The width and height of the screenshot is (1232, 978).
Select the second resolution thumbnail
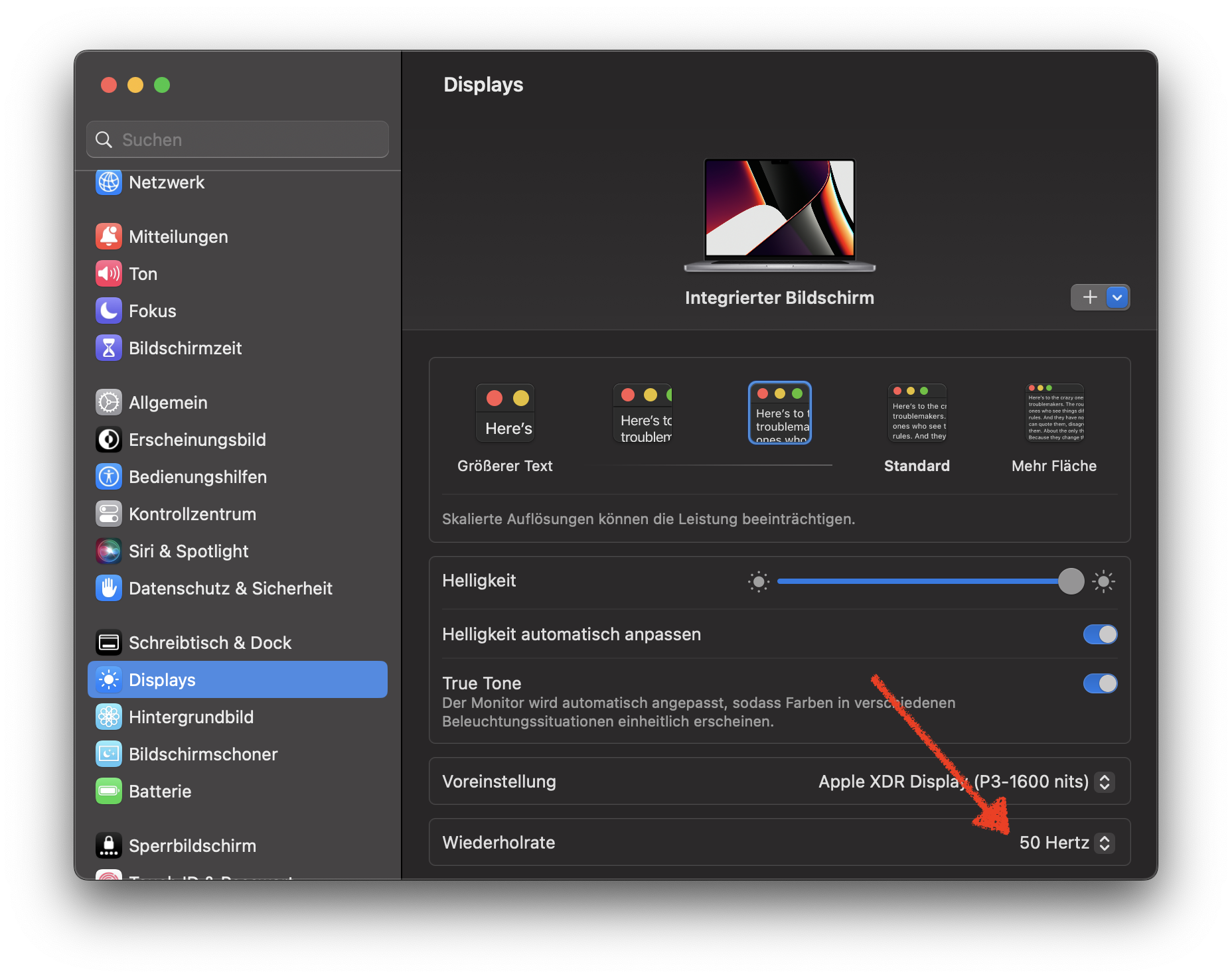[x=643, y=413]
